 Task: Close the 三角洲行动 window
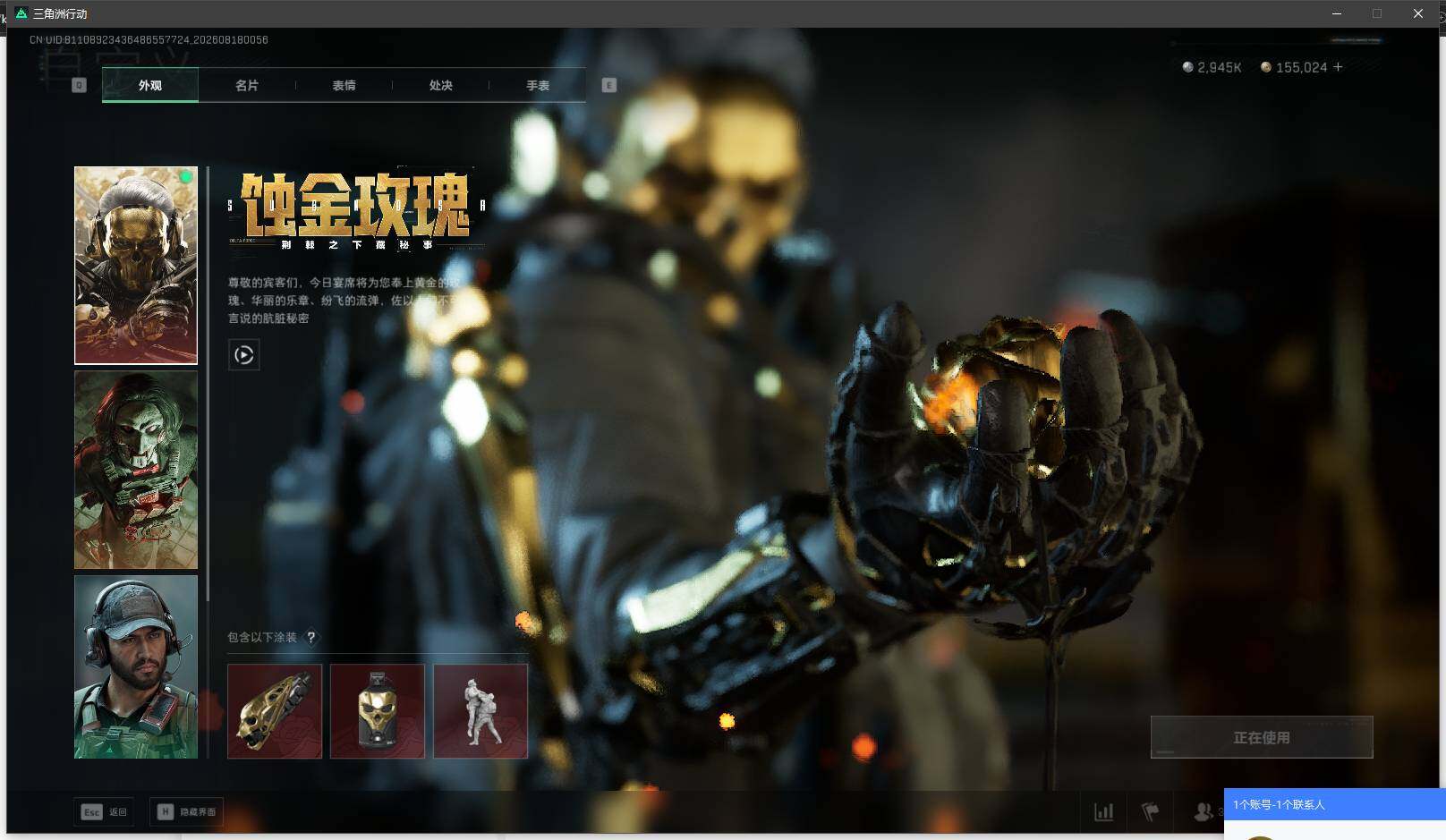coord(1418,13)
